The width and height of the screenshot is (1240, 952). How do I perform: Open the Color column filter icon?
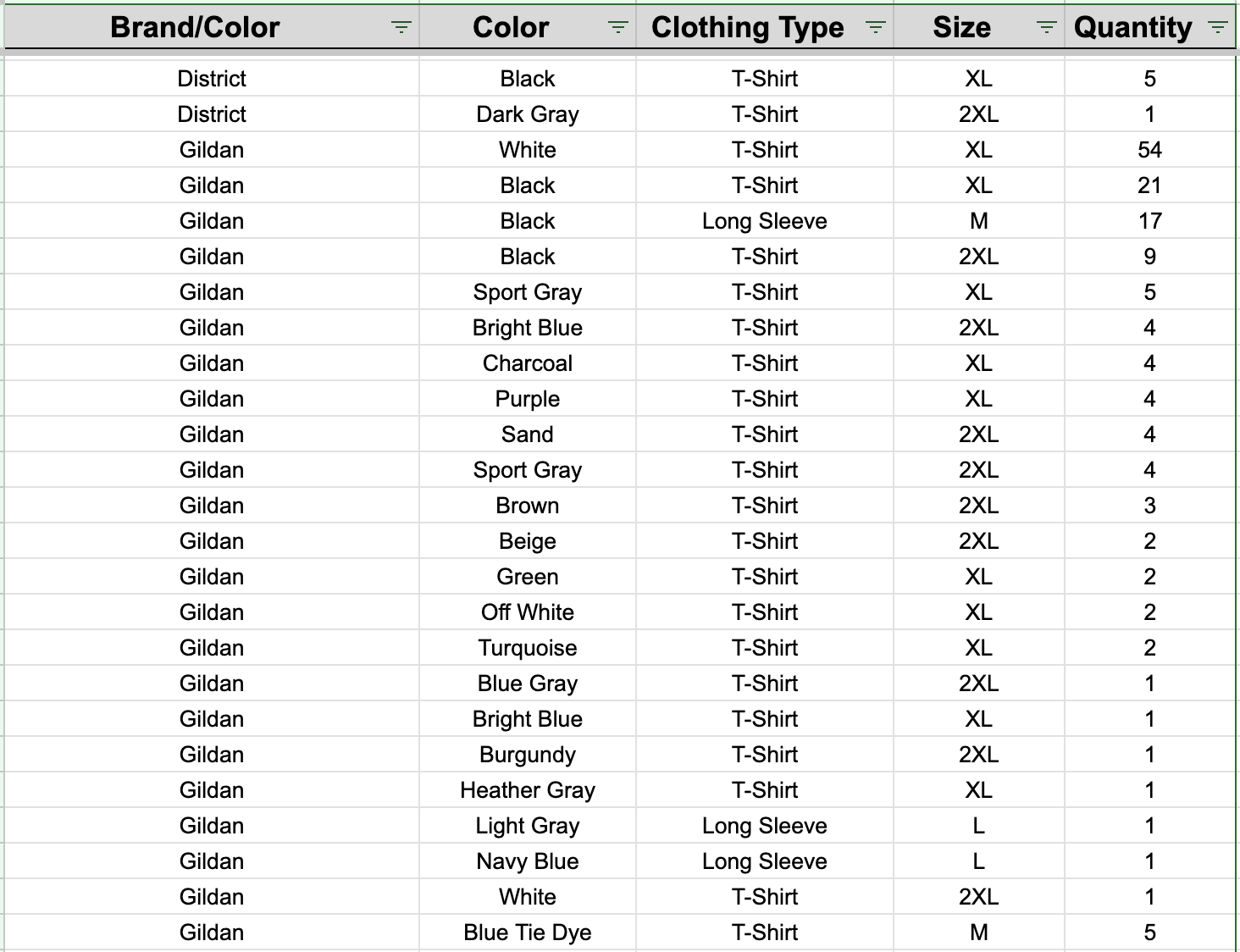pos(618,27)
